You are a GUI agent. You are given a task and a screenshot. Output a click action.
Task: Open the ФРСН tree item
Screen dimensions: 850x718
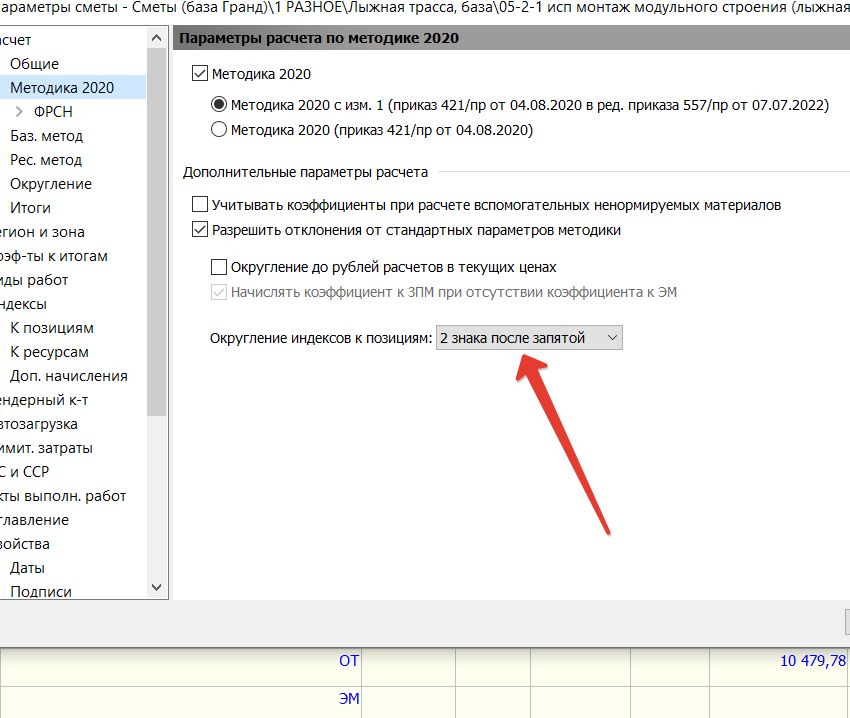coord(53,112)
